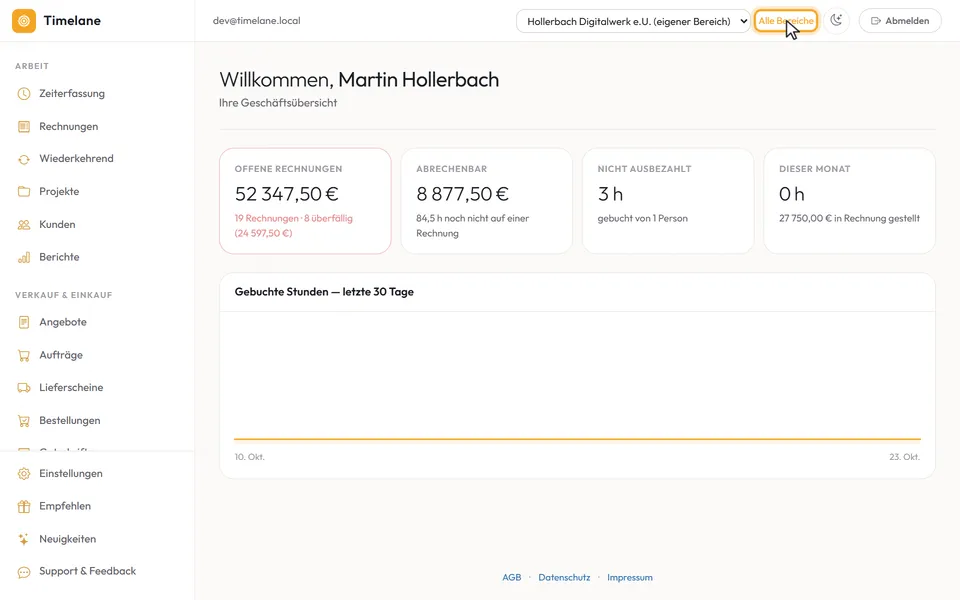Click the Angebote document icon
Viewport: 960px width, 600px height.
(24, 322)
